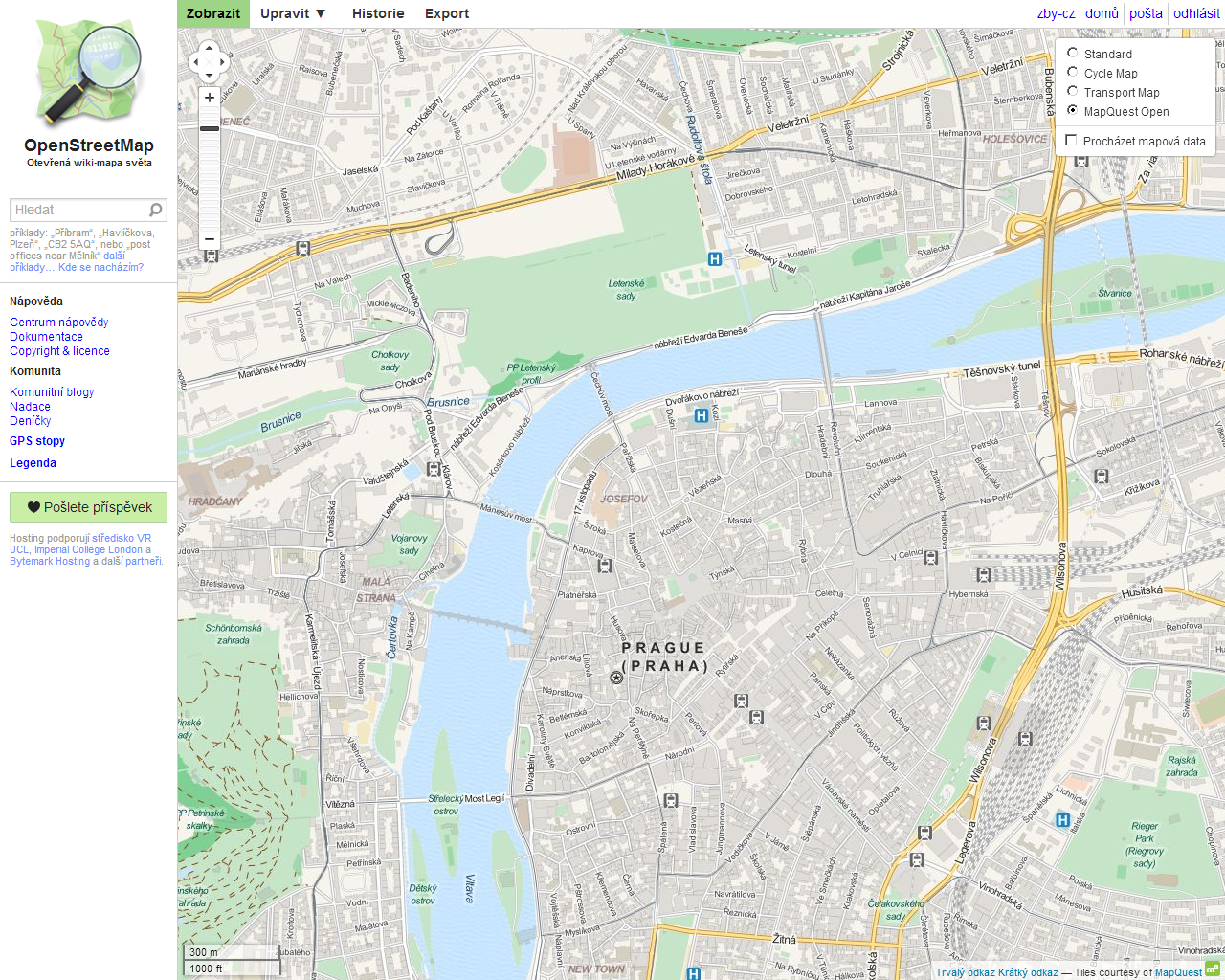Pan the map west with the left arrow
Screen dimensions: 1225x980
pos(195,61)
